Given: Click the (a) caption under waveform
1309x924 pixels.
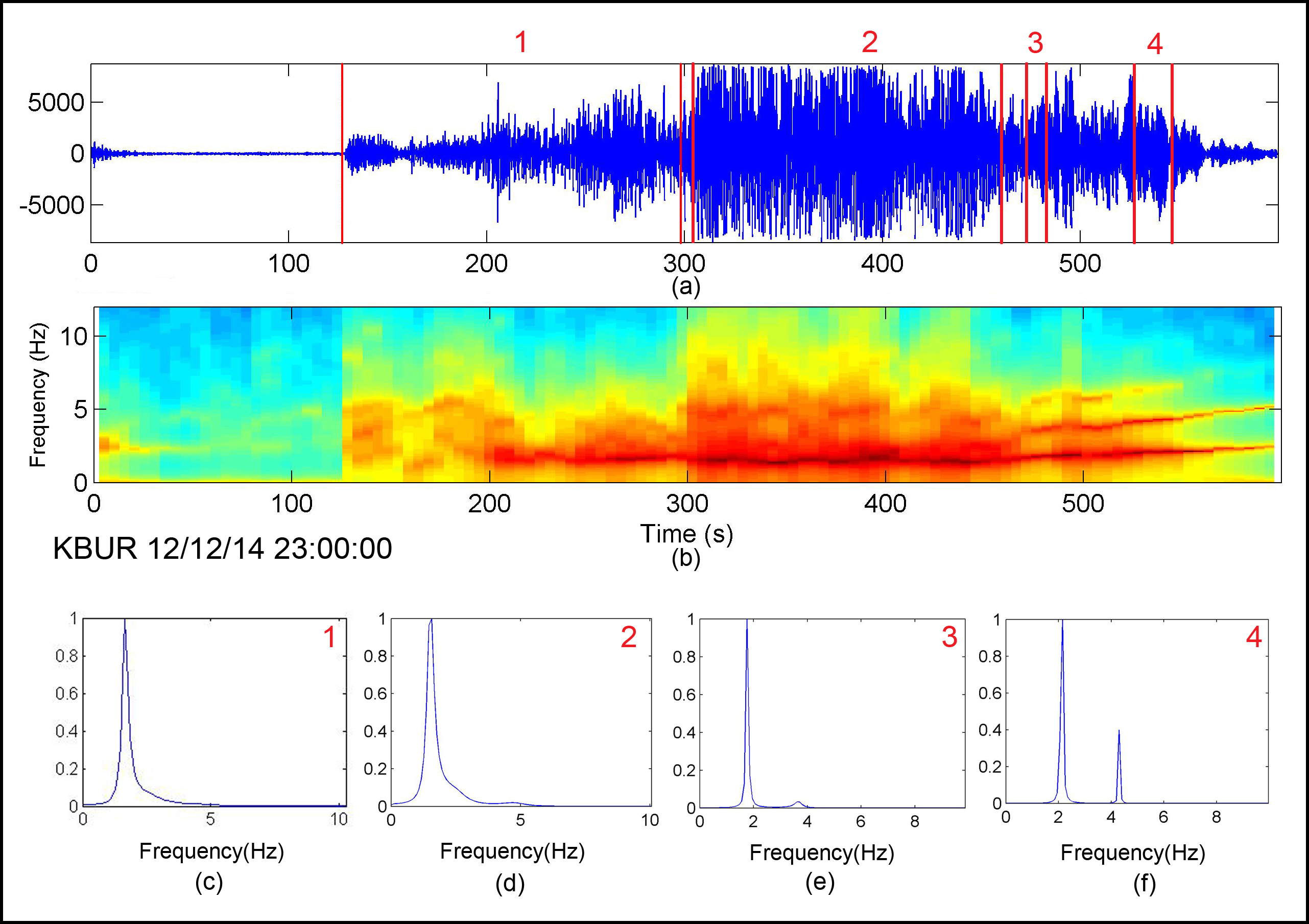Looking at the screenshot, I should click(686, 287).
